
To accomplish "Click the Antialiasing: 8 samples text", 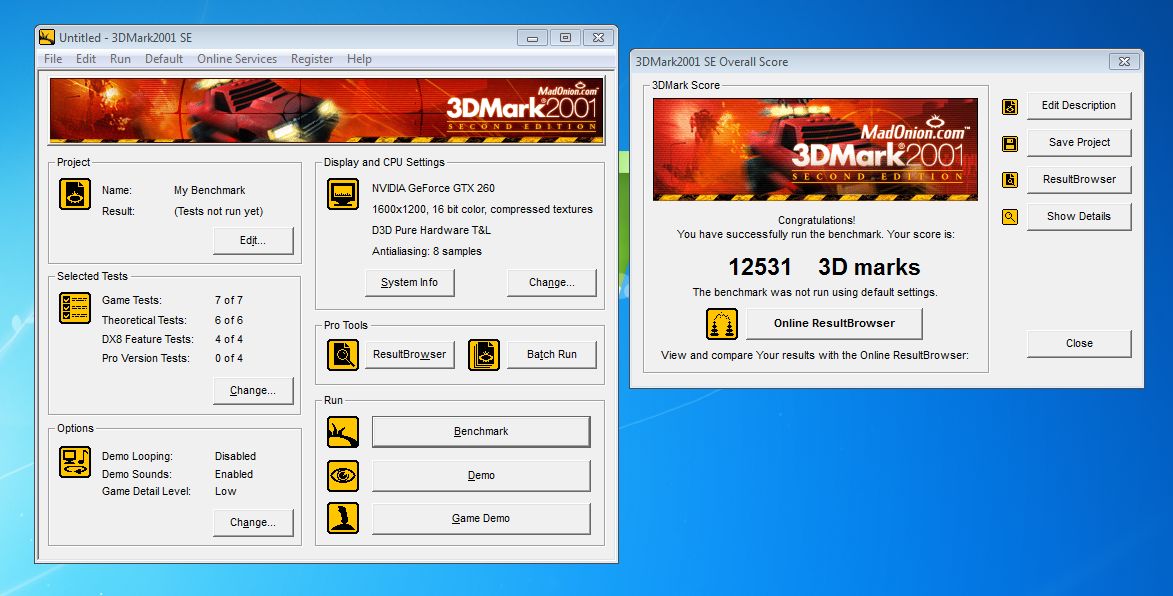I will tap(426, 251).
